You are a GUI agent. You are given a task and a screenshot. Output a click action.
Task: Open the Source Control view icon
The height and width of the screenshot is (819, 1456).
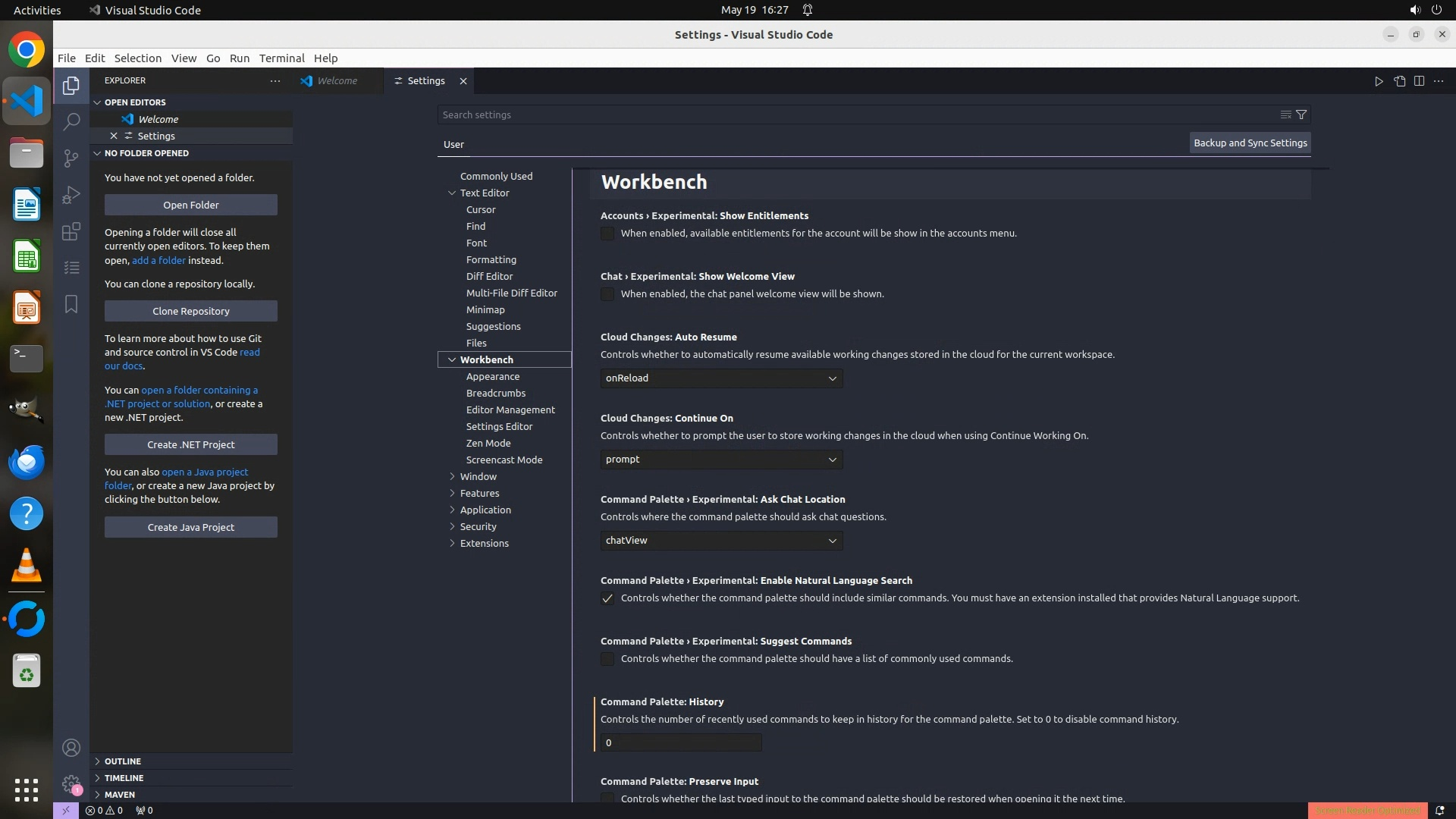coord(71,158)
